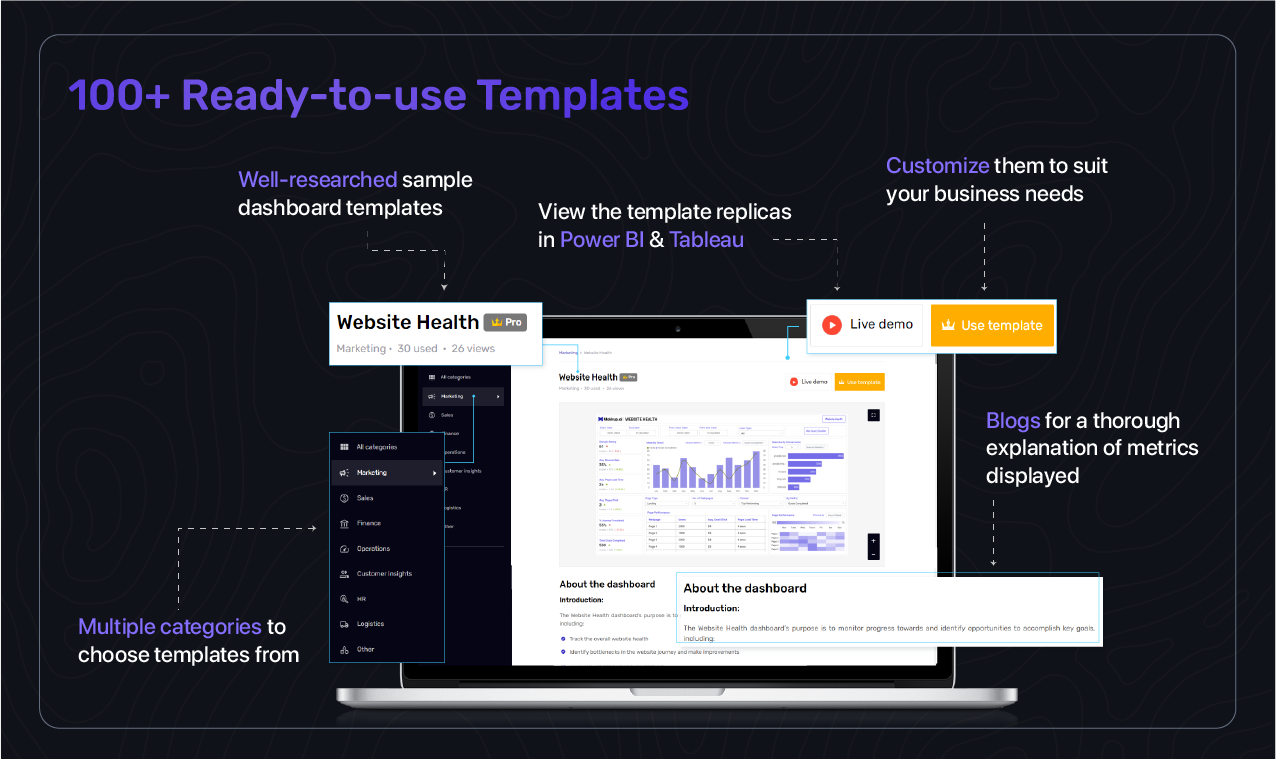
Task: Click the HR search-person icon
Action: (x=344, y=599)
